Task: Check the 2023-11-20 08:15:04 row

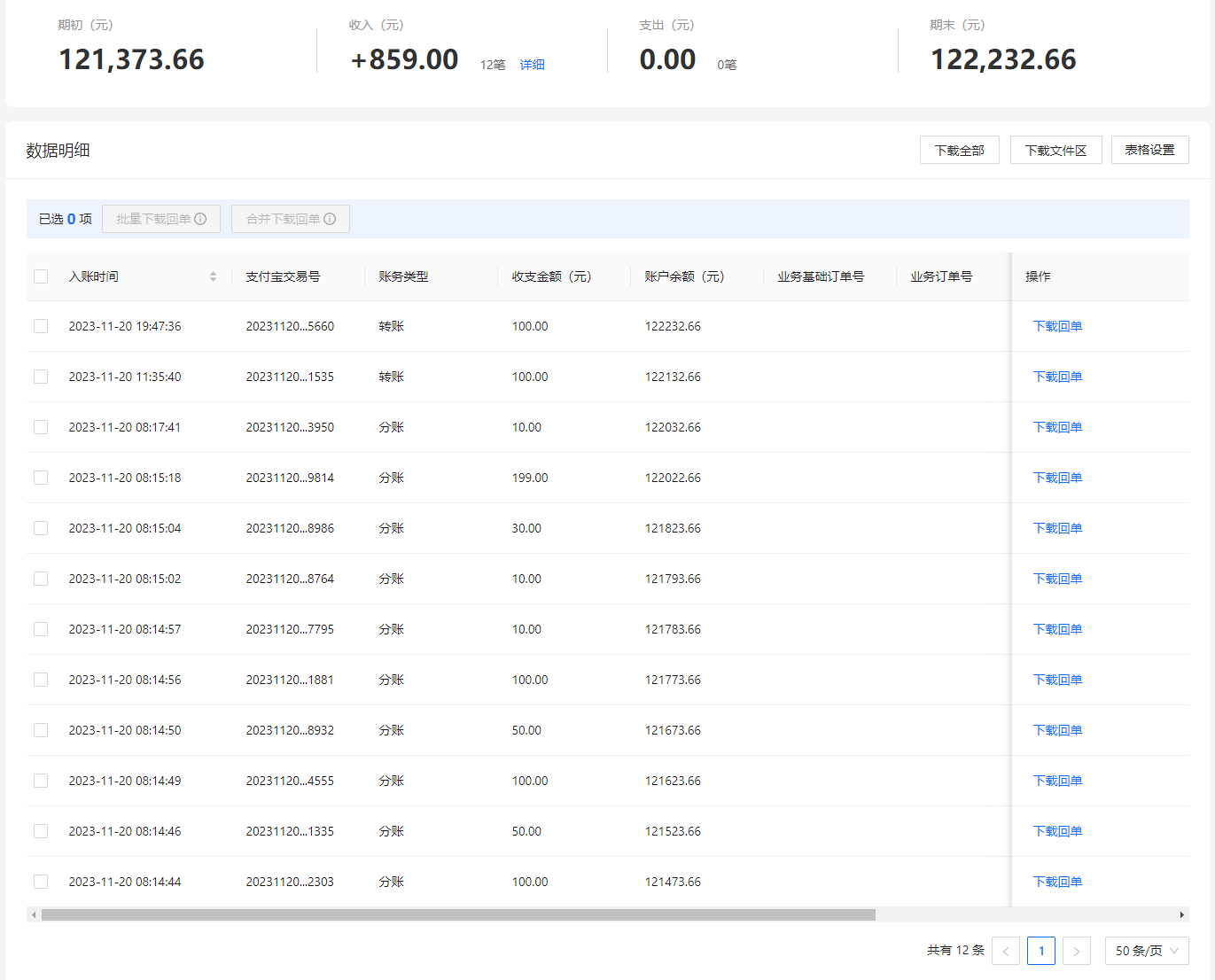Action: (41, 528)
